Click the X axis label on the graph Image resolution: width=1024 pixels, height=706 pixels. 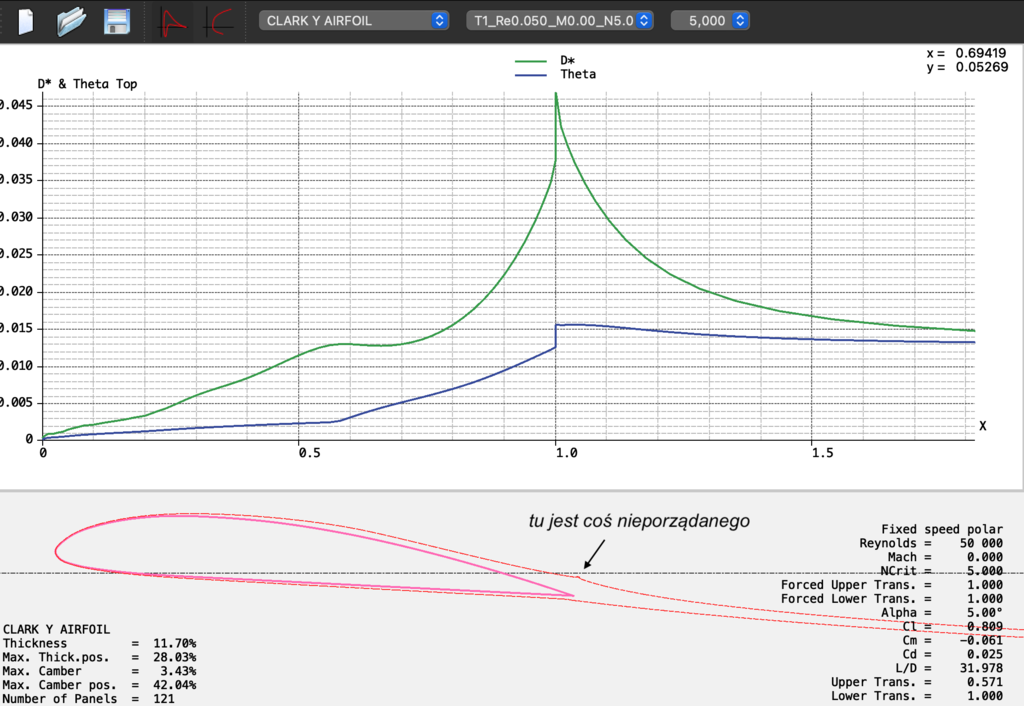point(982,426)
